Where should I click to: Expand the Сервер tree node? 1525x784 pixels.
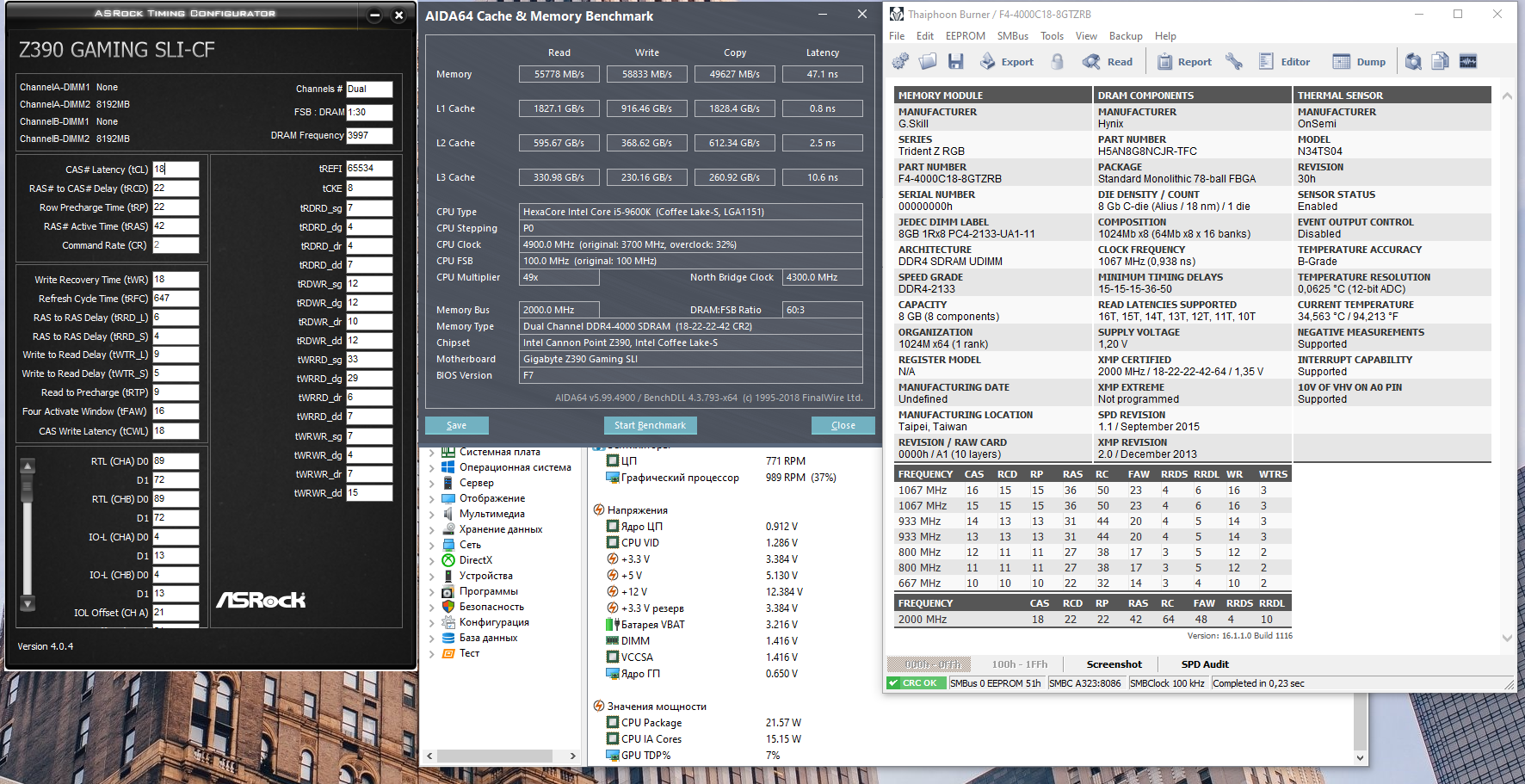tap(431, 483)
